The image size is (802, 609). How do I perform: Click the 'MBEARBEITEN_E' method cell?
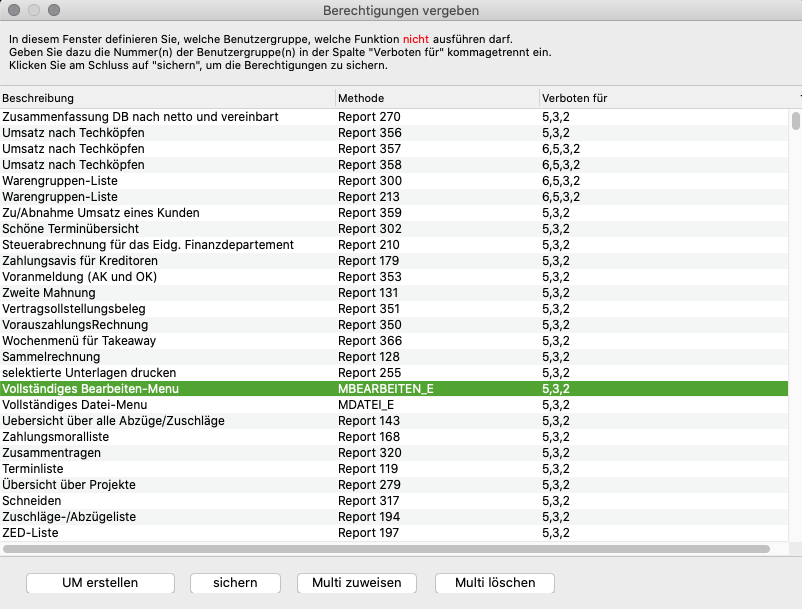pyautogui.click(x=388, y=389)
